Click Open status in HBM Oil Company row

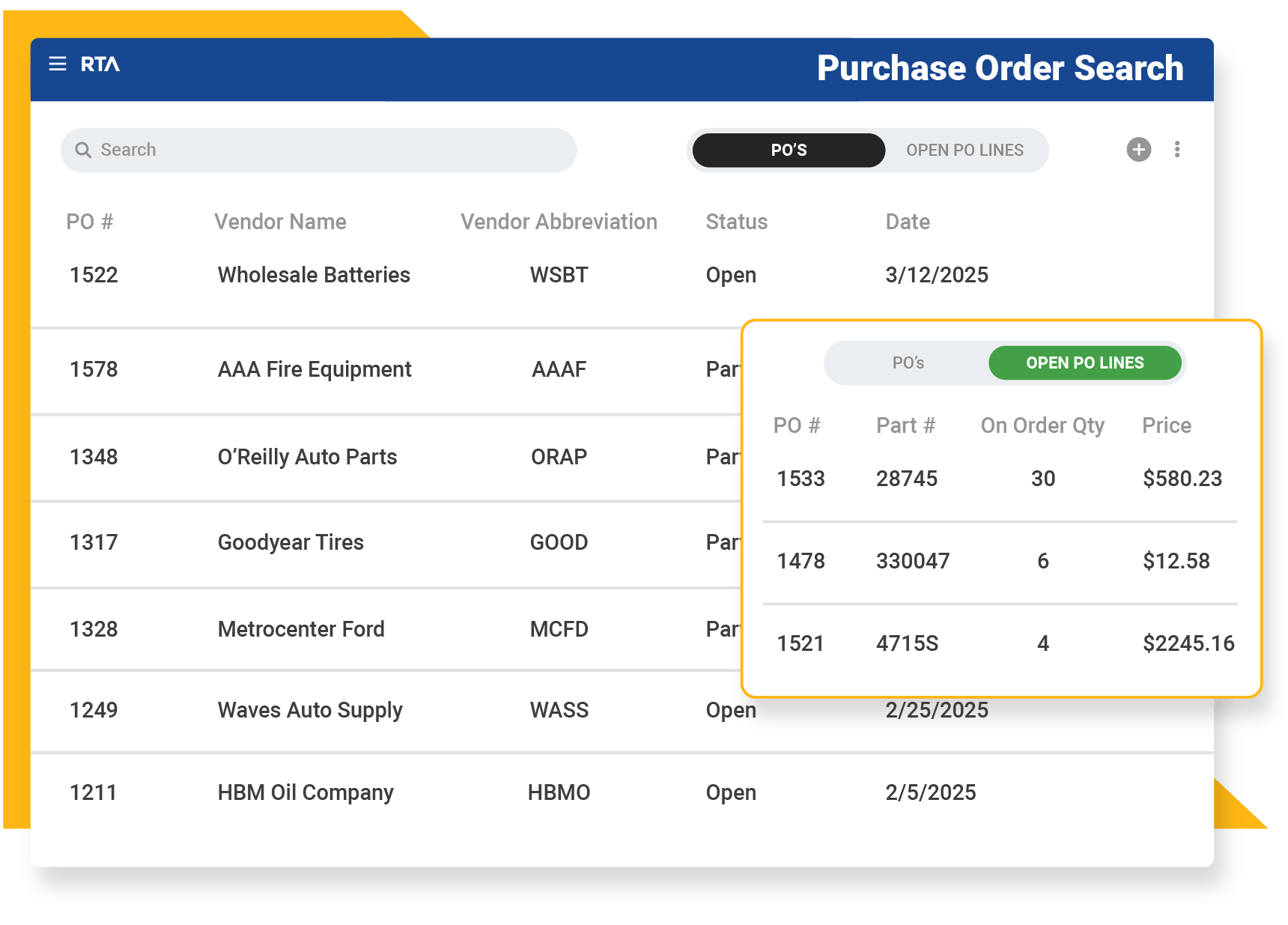731,792
